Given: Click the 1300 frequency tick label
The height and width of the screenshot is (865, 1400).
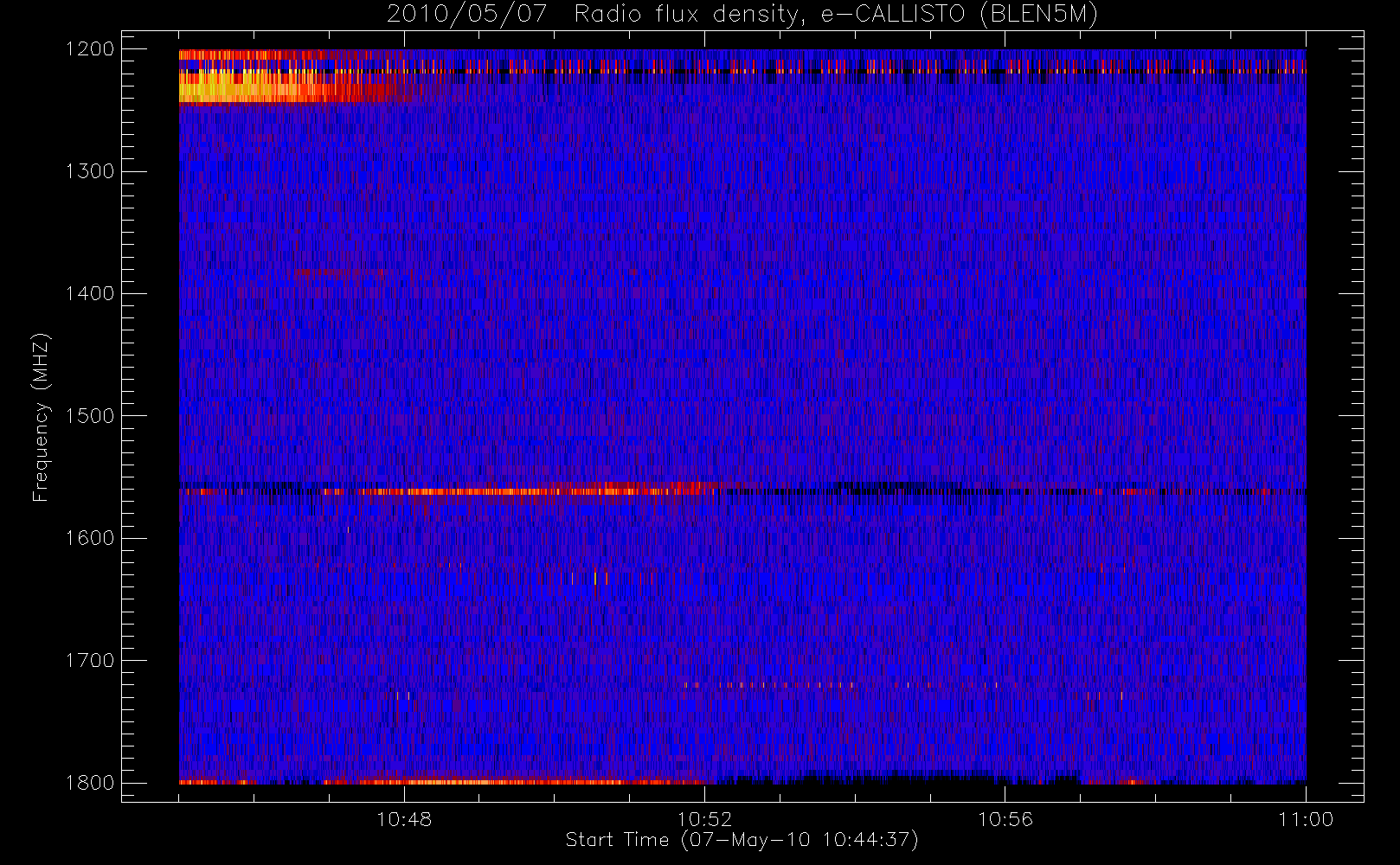Looking at the screenshot, I should (90, 171).
